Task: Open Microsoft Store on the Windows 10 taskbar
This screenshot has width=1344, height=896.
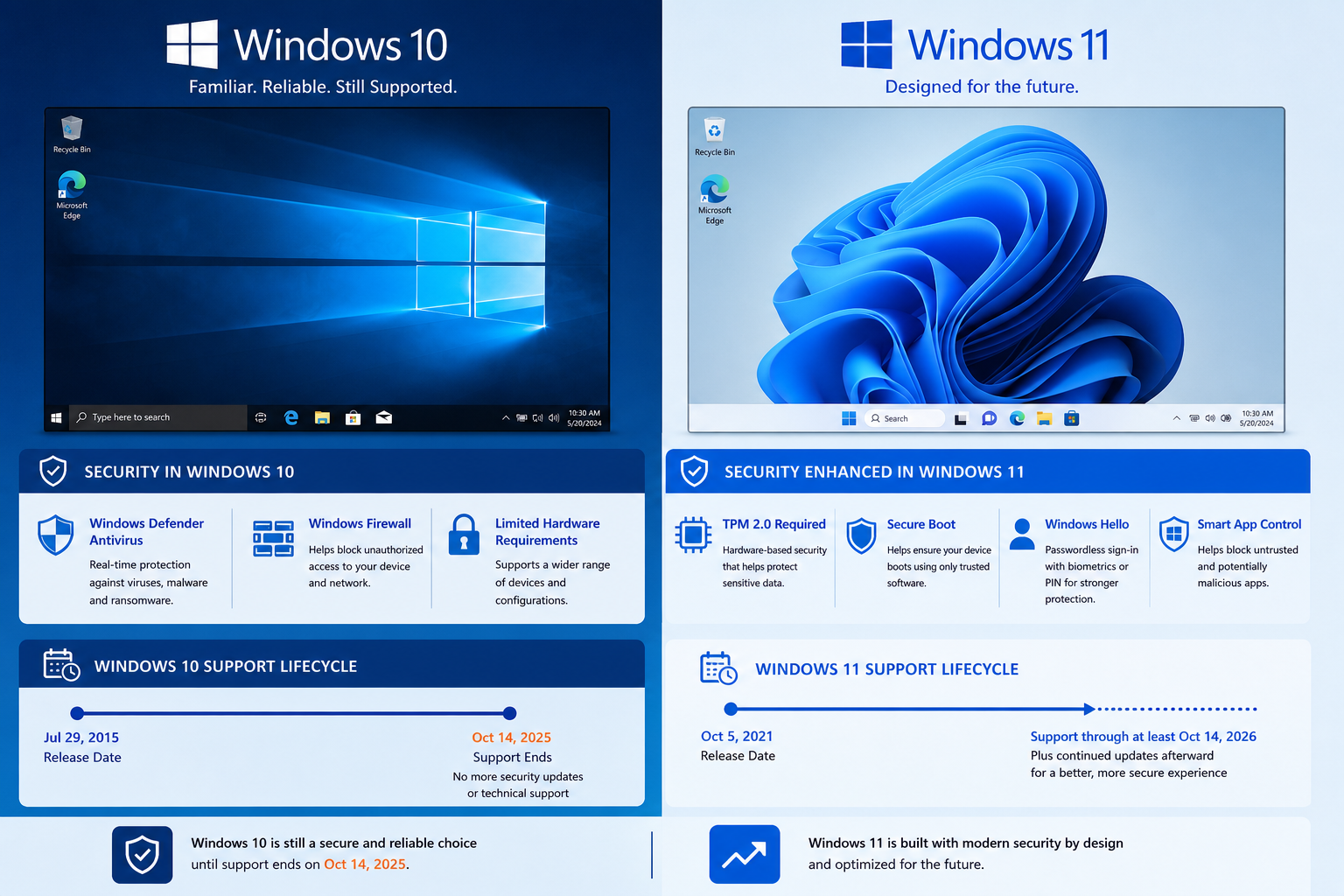Action: [353, 418]
